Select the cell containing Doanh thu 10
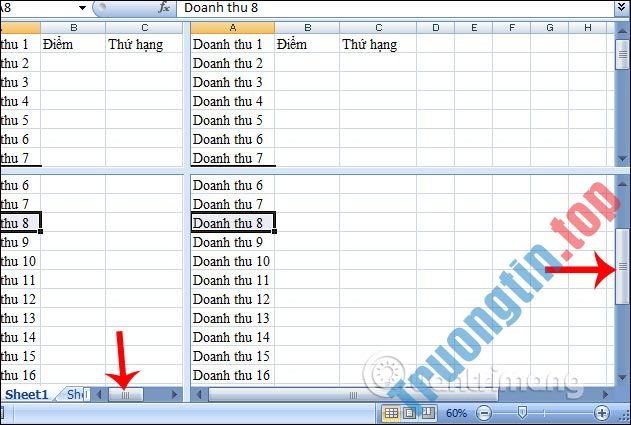Image resolution: width=631 pixels, height=425 pixels. tap(233, 261)
